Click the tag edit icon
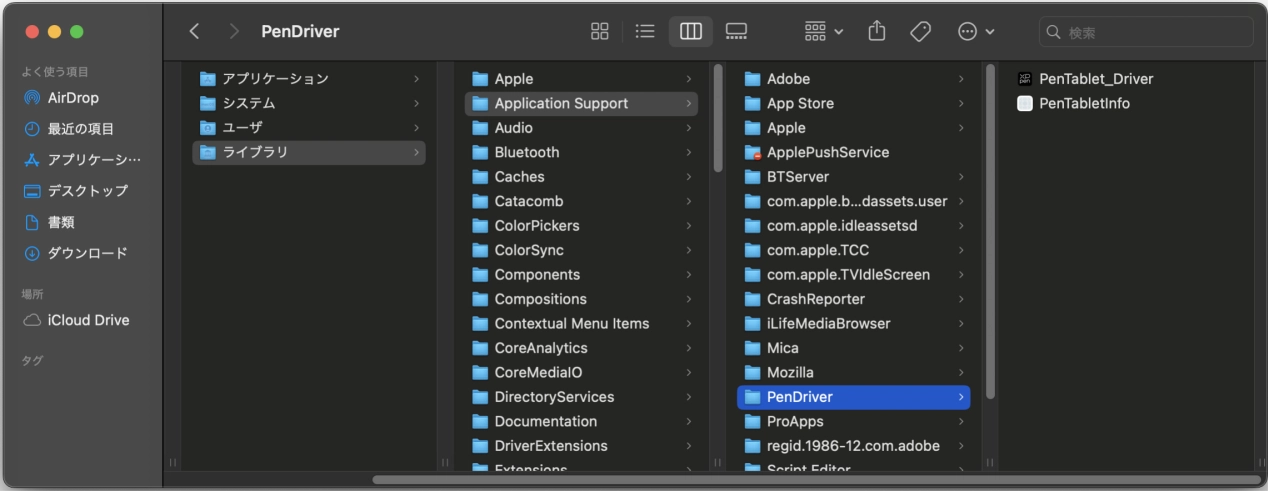 920,31
